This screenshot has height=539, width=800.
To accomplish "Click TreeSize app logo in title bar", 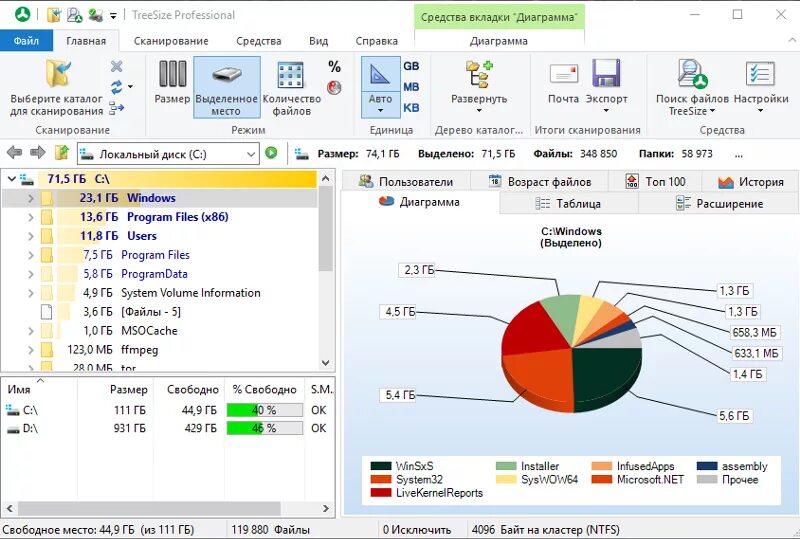I will click(22, 14).
